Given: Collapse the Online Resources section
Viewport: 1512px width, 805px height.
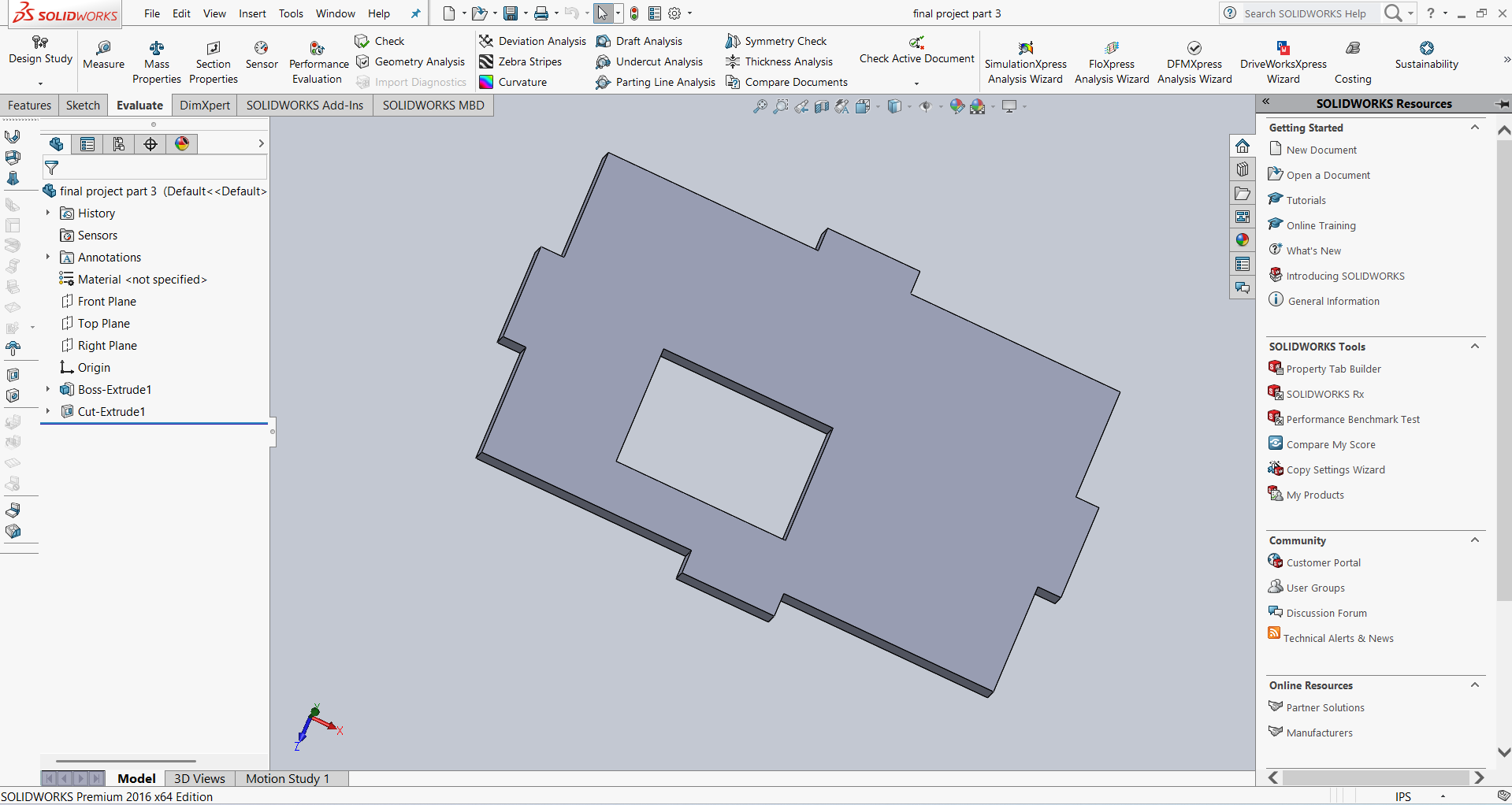Looking at the screenshot, I should [x=1475, y=684].
